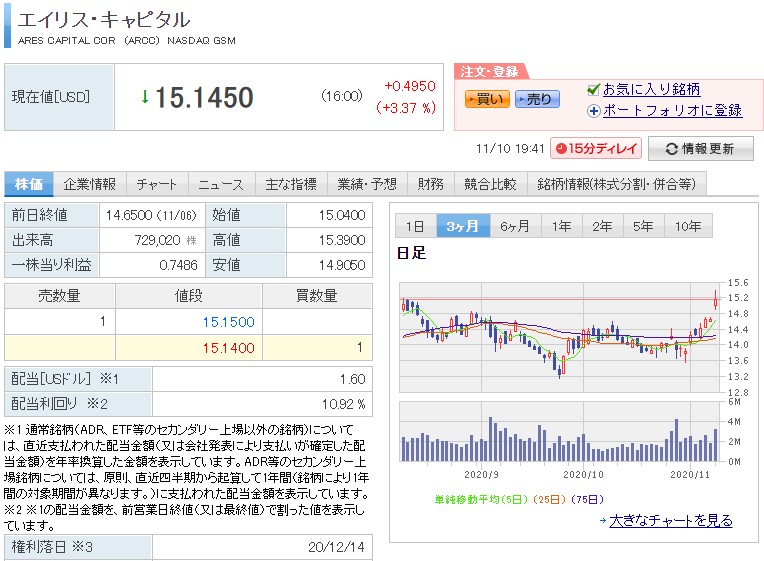The height and width of the screenshot is (561, 764).
Task: Click the current price 15.1450
Action: [x=204, y=97]
